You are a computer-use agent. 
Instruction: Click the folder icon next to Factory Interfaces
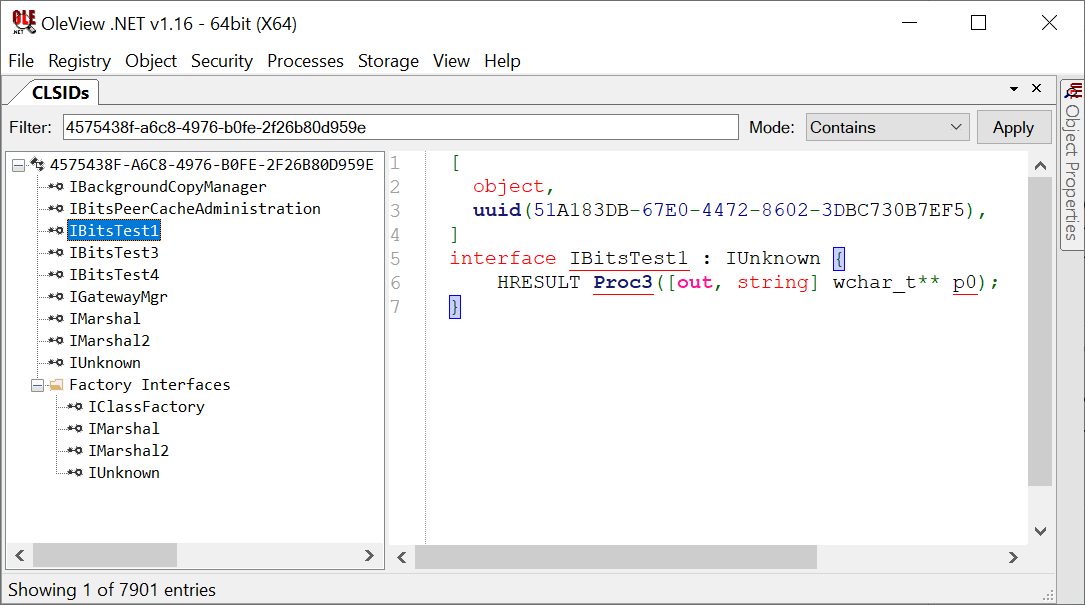[57, 385]
